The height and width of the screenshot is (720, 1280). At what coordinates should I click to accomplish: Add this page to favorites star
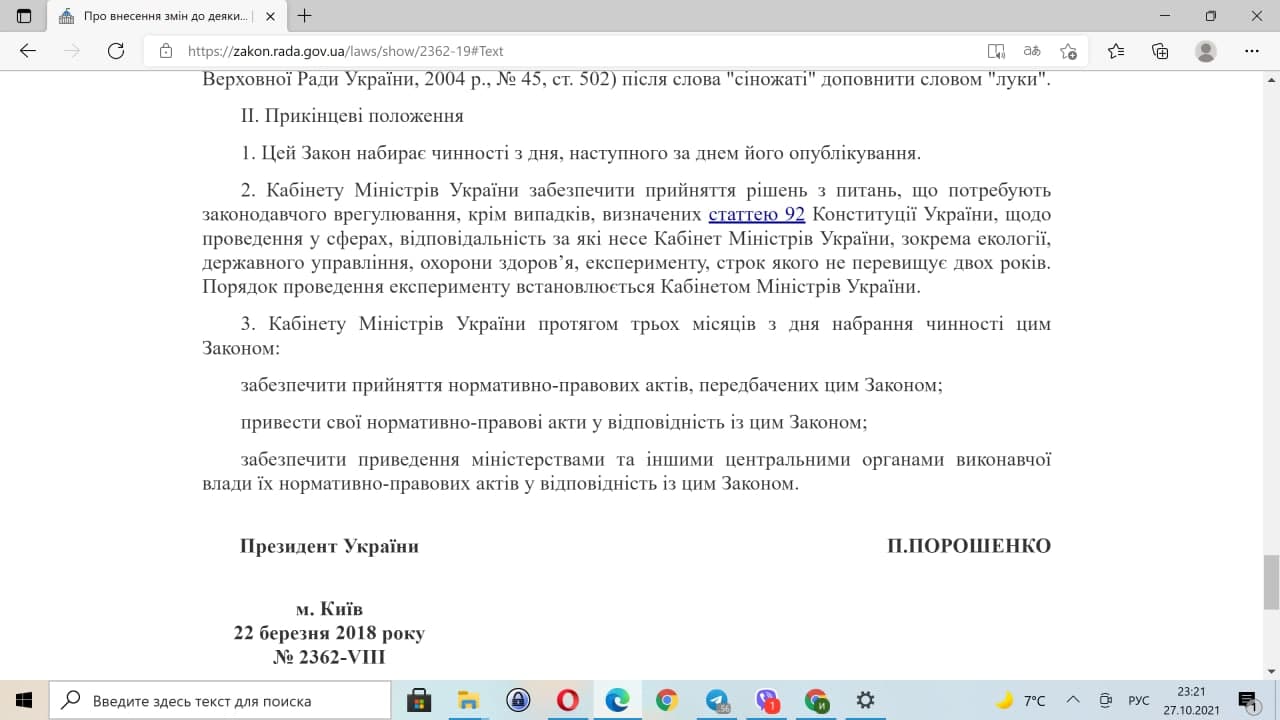click(x=1068, y=51)
